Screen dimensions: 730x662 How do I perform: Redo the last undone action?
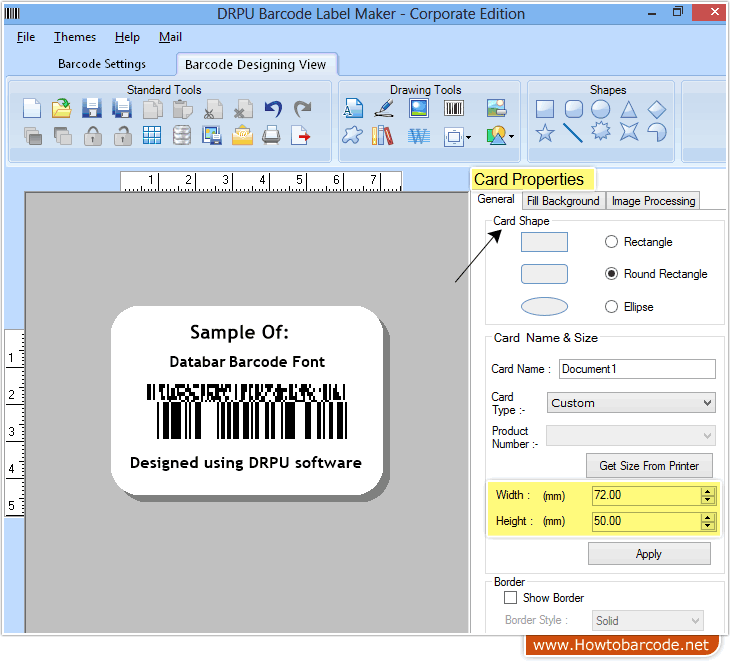(303, 109)
